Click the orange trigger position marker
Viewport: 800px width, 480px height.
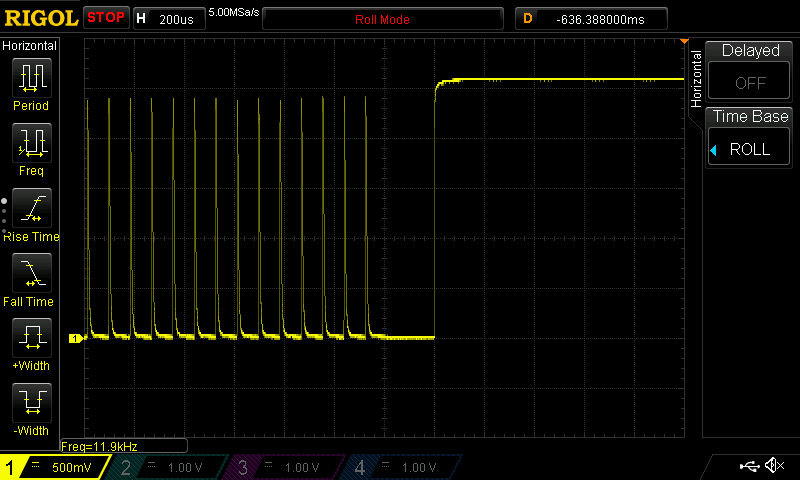[684, 42]
